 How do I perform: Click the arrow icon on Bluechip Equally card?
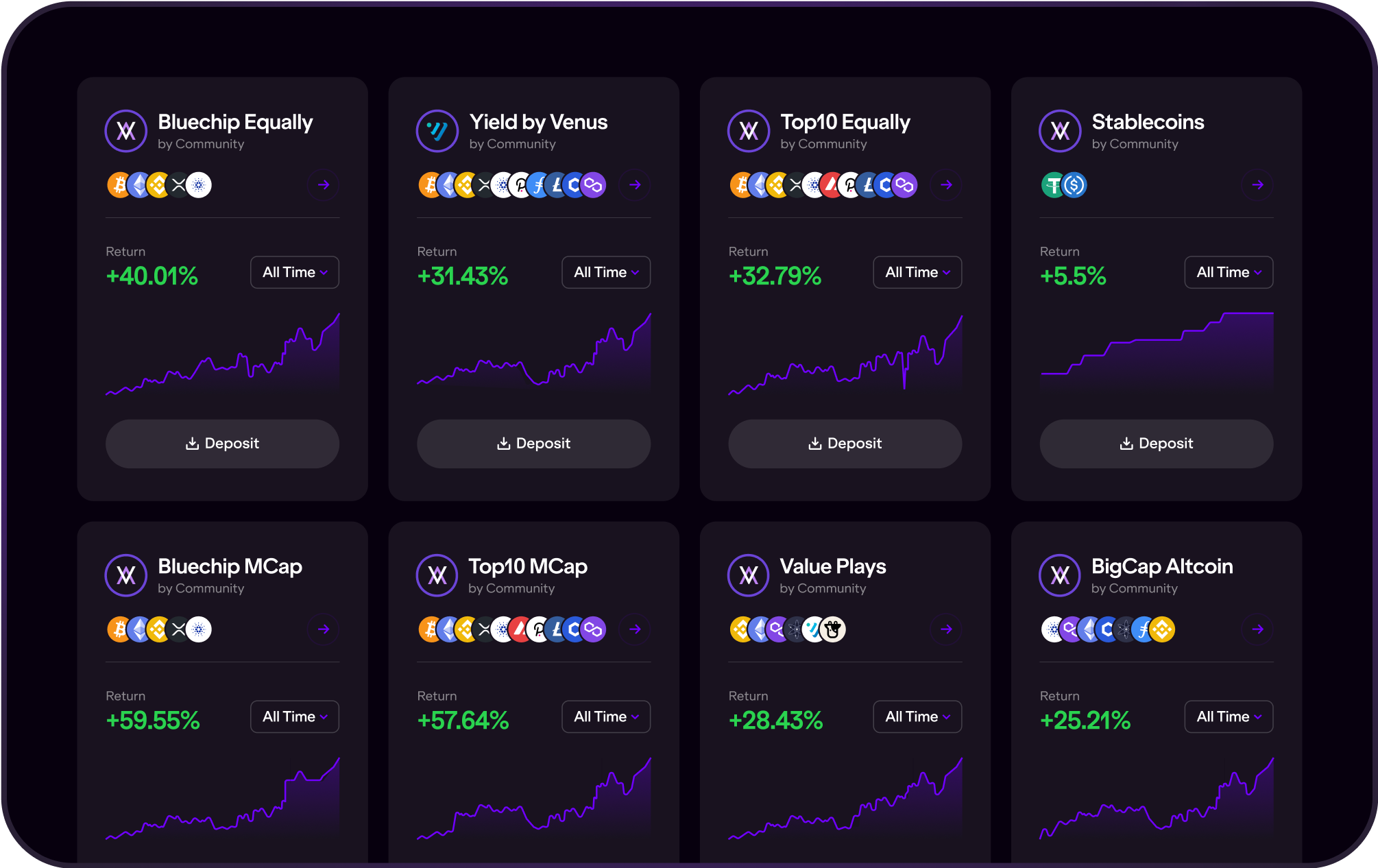click(x=324, y=185)
